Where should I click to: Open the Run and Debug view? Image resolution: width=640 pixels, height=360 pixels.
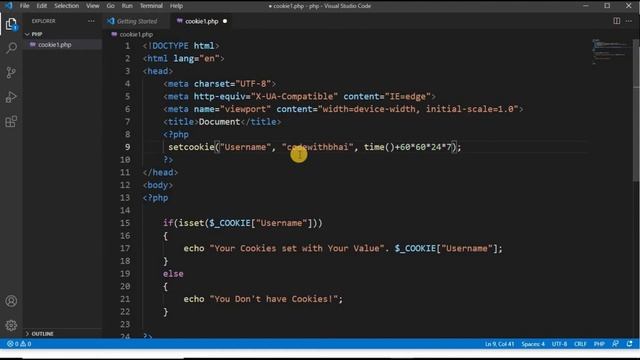(x=11, y=97)
